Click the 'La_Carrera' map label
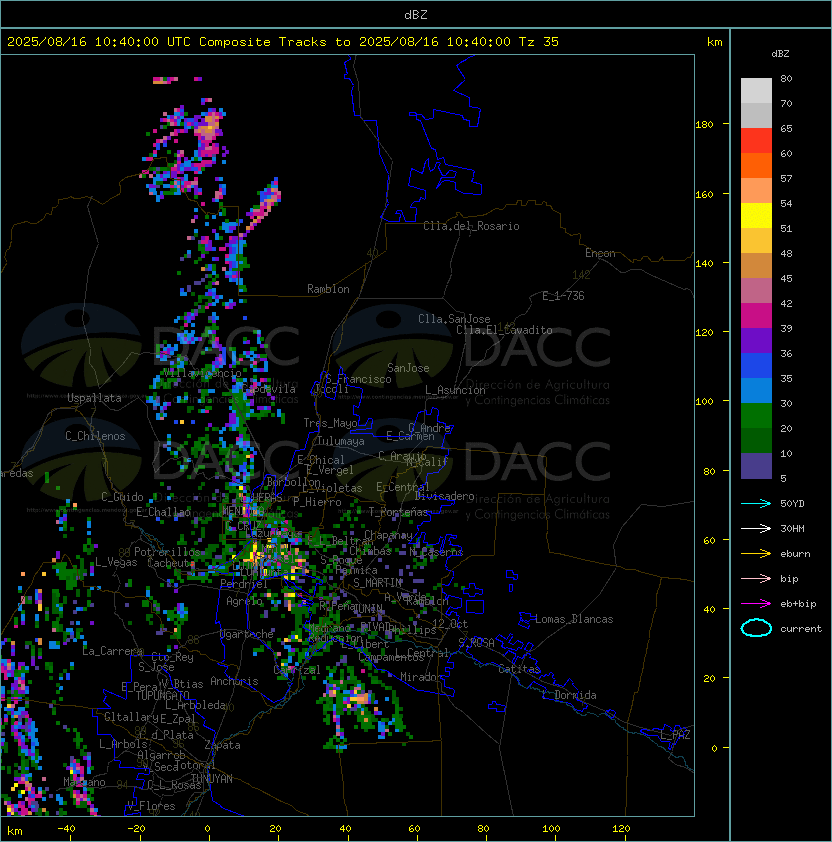The image size is (832, 842). click(112, 651)
